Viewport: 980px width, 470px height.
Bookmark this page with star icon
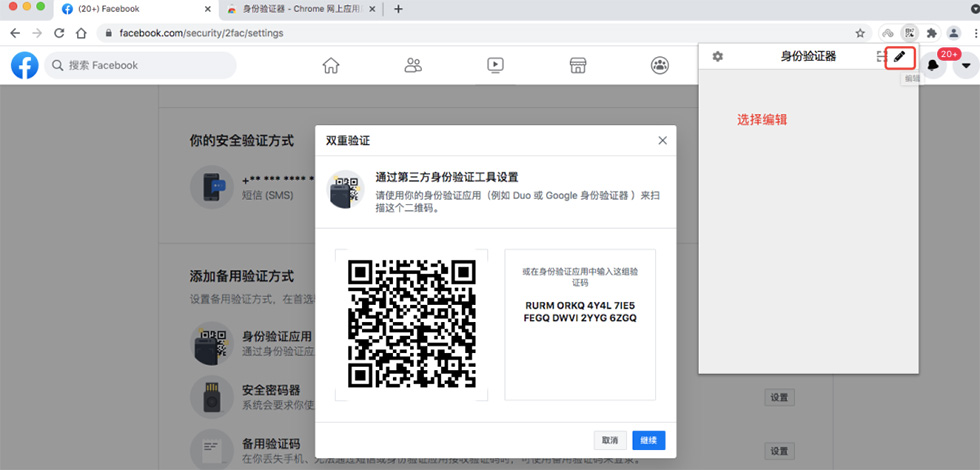coord(860,32)
